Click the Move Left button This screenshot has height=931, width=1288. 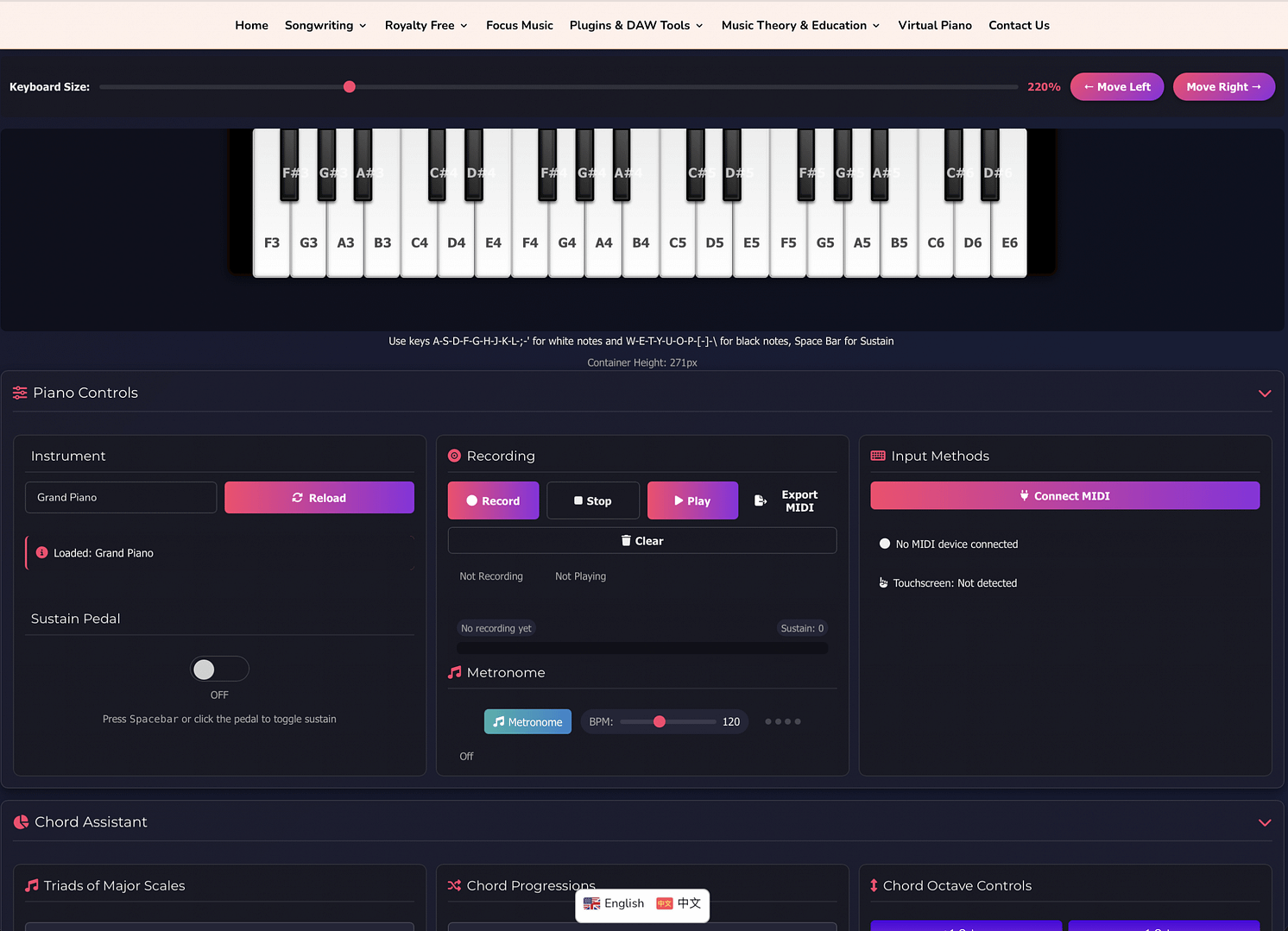coord(1117,86)
